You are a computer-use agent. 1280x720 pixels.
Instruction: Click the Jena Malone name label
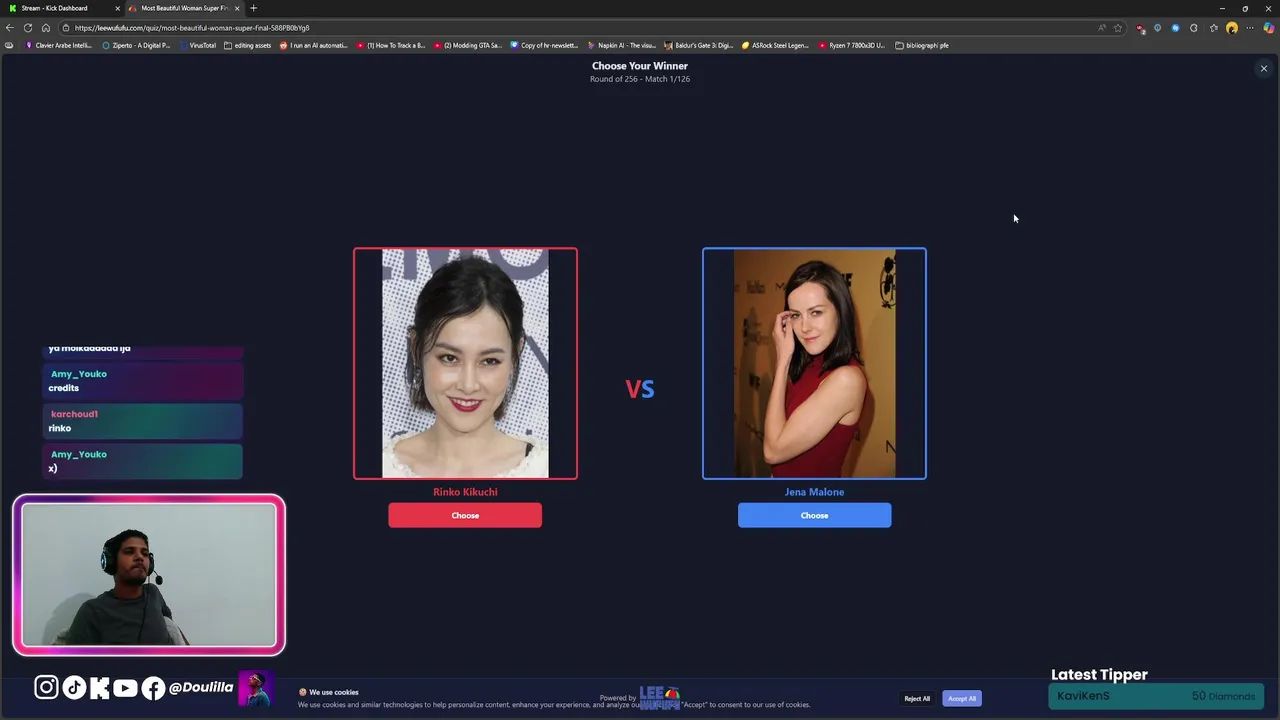pyautogui.click(x=814, y=492)
